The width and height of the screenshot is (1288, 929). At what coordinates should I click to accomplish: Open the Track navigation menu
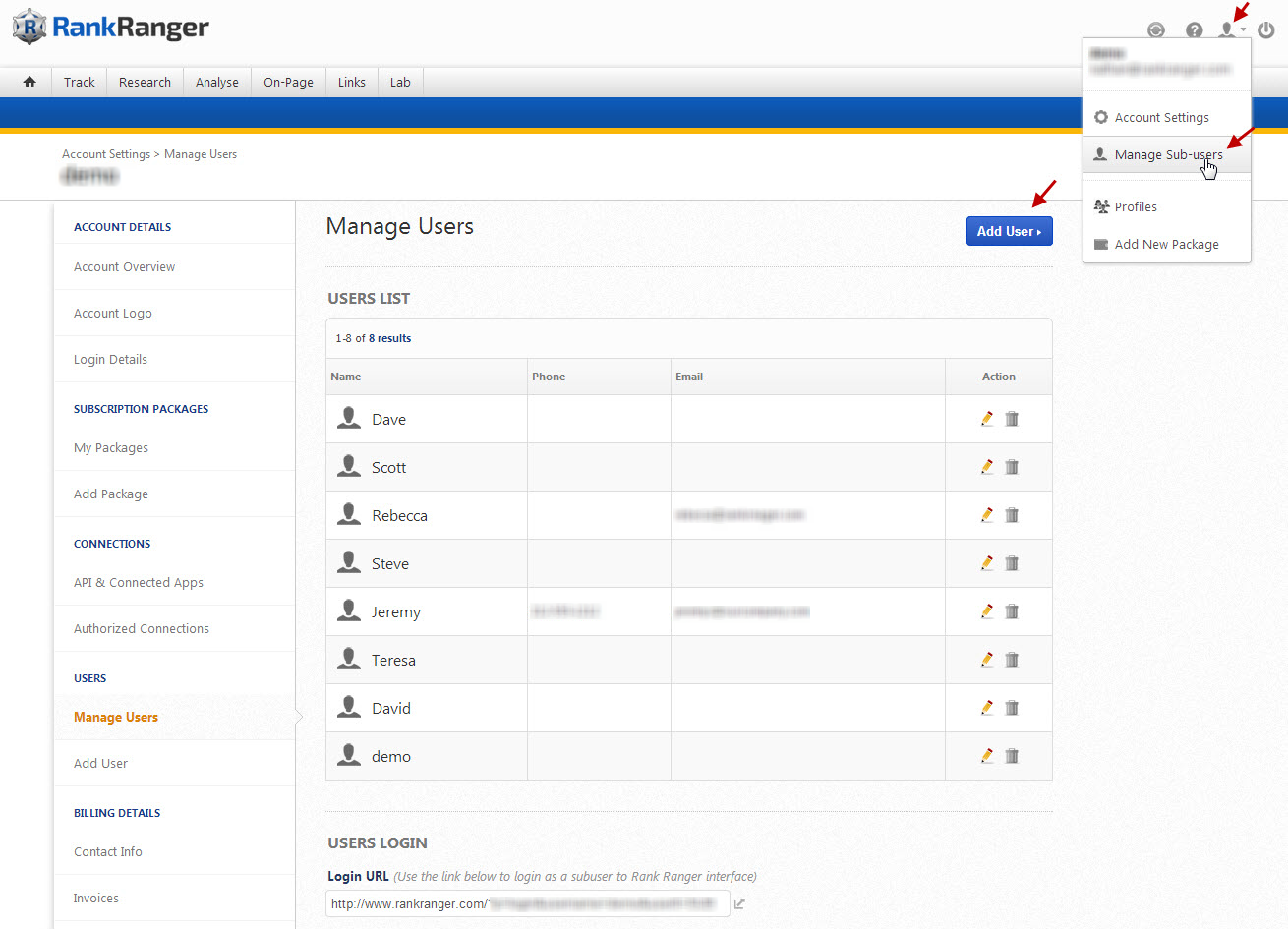[x=80, y=83]
